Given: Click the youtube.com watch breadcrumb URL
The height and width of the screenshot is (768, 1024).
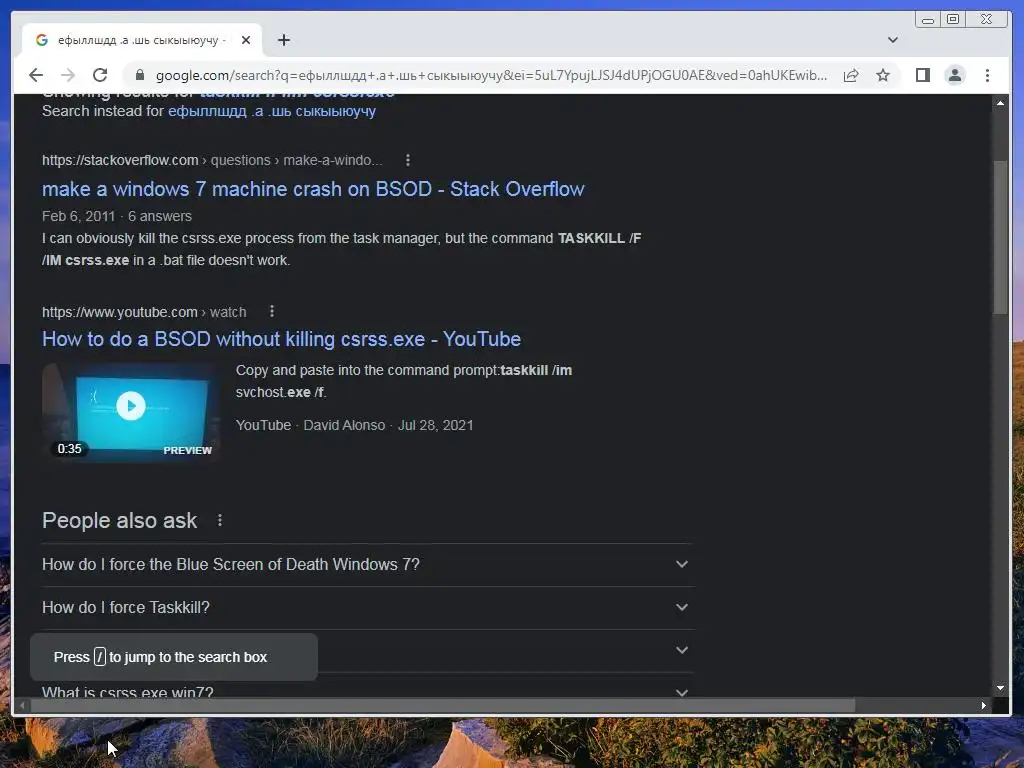Looking at the screenshot, I should (x=144, y=312).
